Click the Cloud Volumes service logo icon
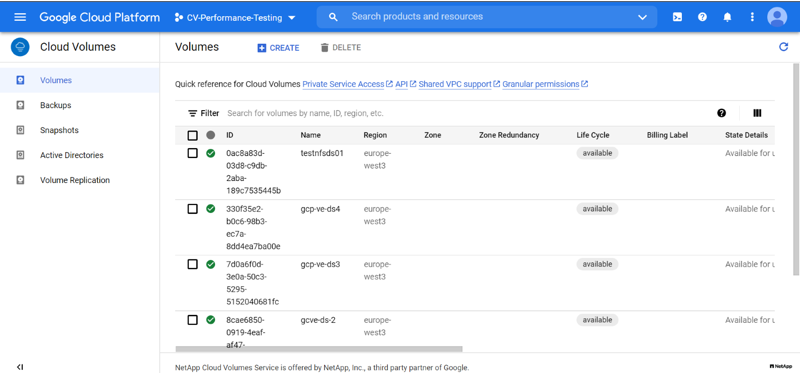Image resolution: width=800 pixels, height=373 pixels. [20, 47]
